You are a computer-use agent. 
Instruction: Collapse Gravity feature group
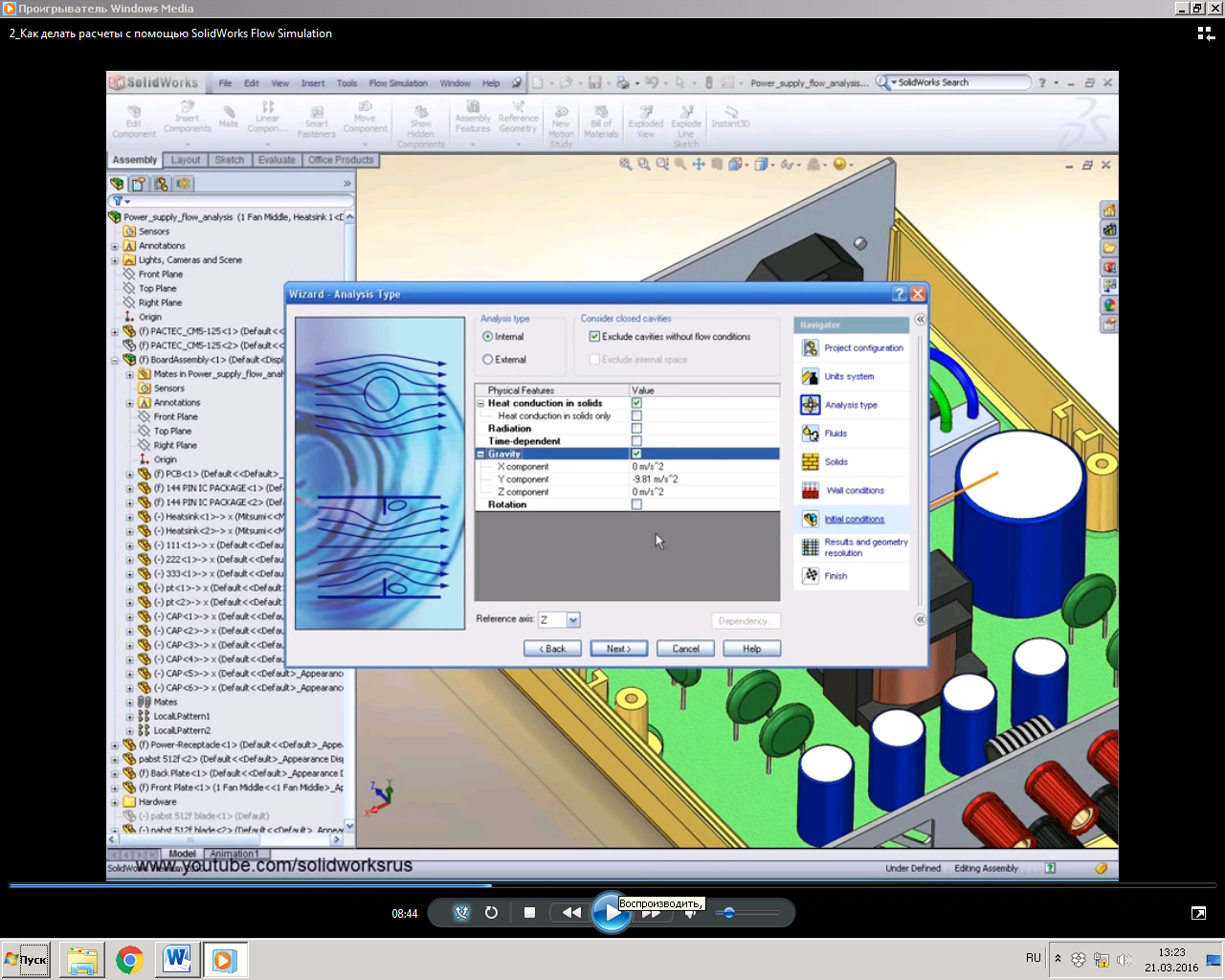click(481, 454)
